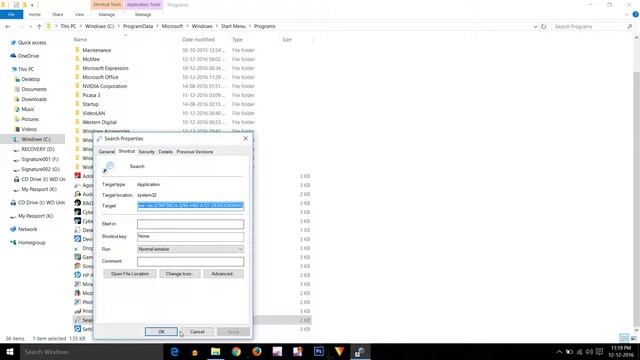Click the Open File Location button

[x=130, y=274]
